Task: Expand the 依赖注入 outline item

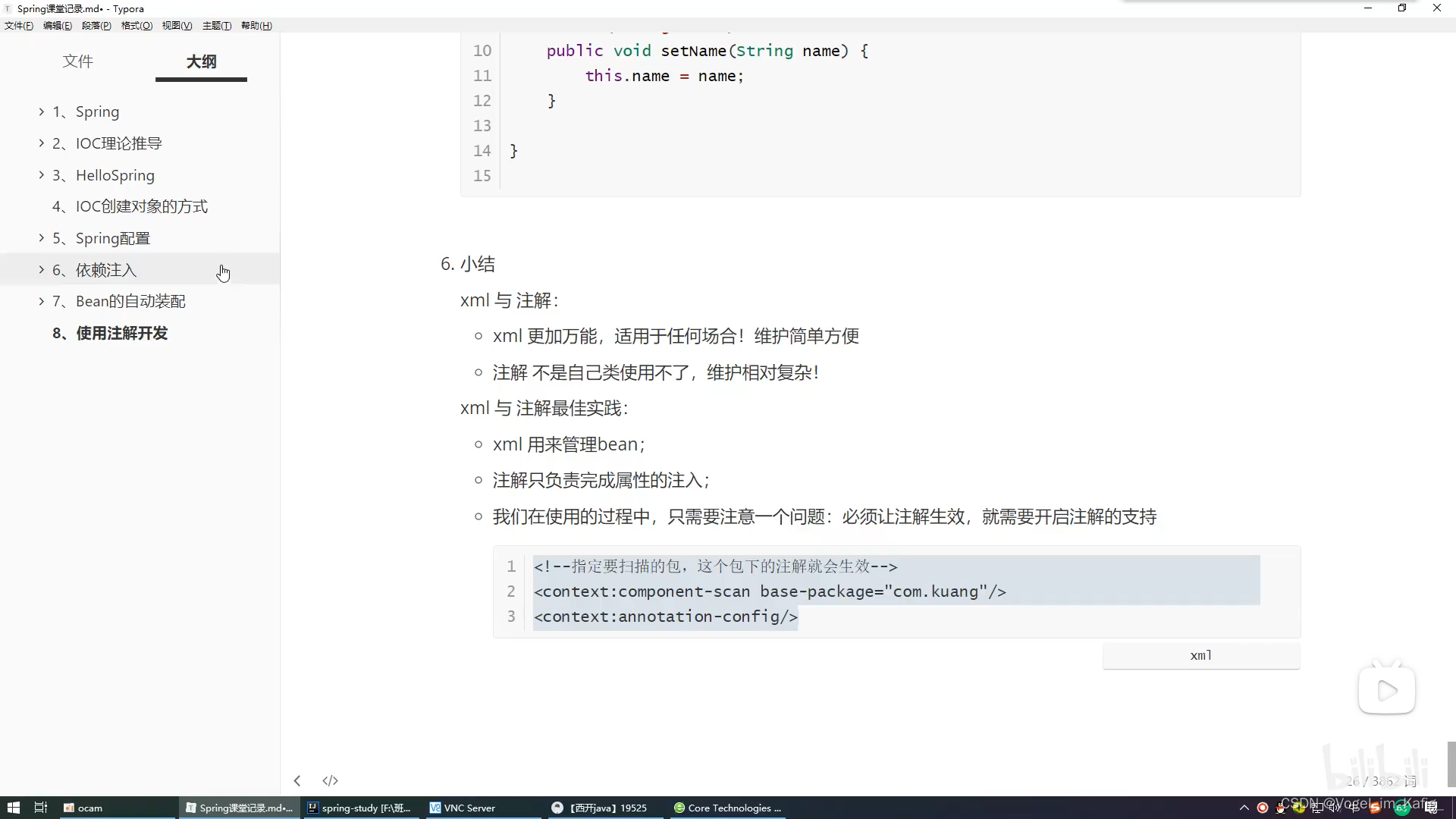Action: (41, 269)
